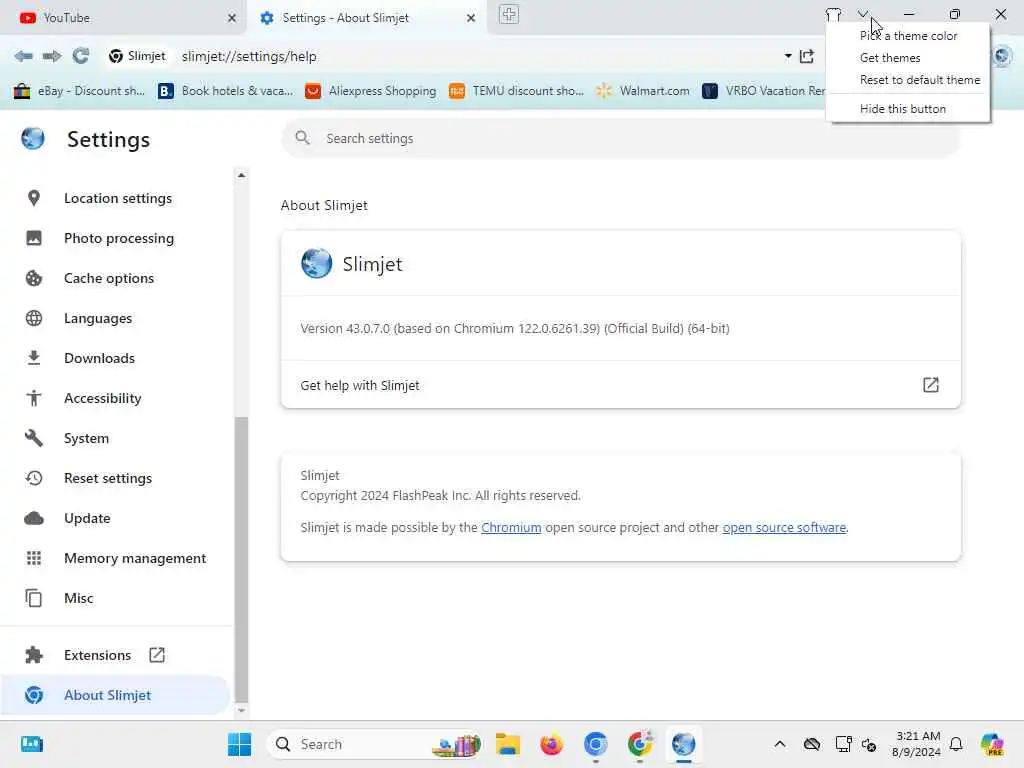Open Memory management settings
This screenshot has width=1024, height=768.
(115, 558)
